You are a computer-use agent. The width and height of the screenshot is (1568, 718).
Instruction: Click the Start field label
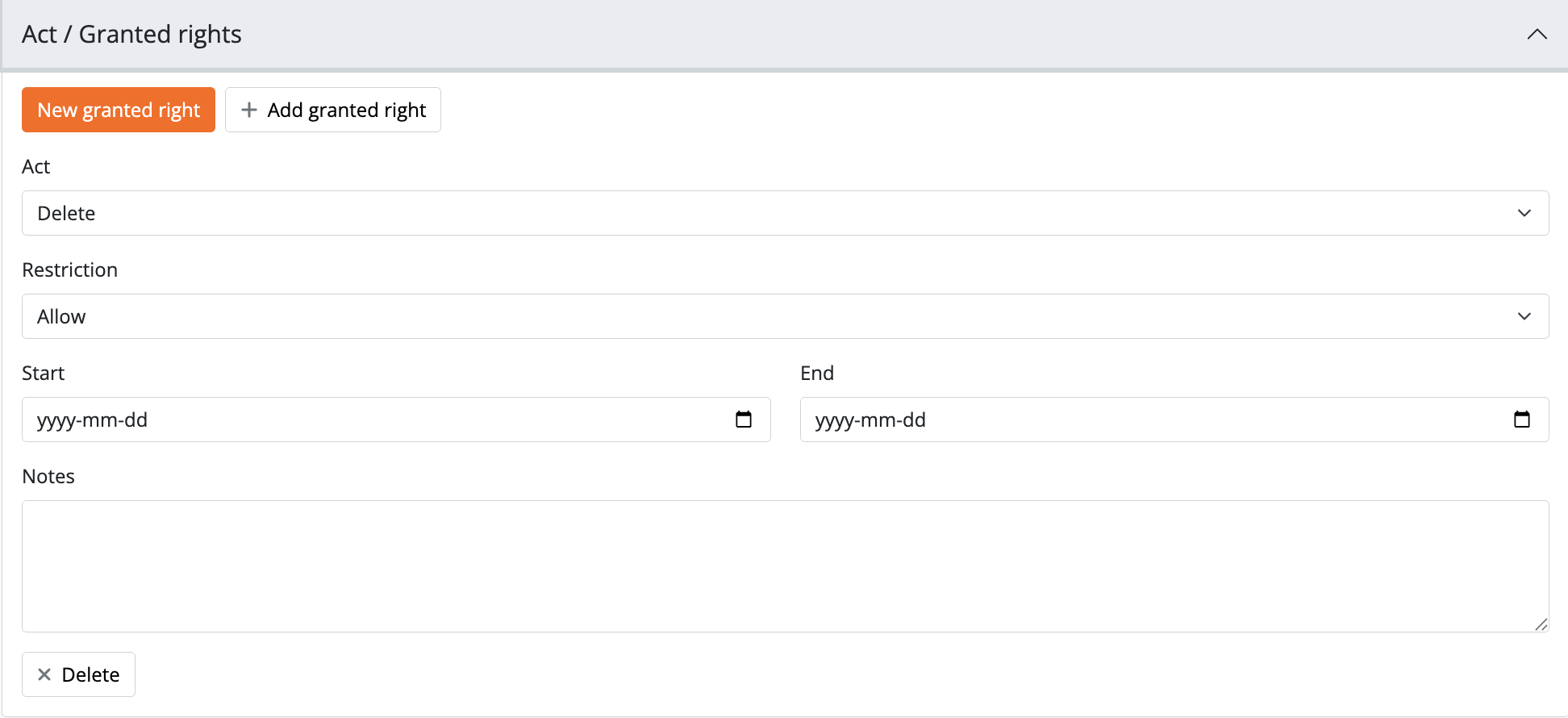point(44,373)
